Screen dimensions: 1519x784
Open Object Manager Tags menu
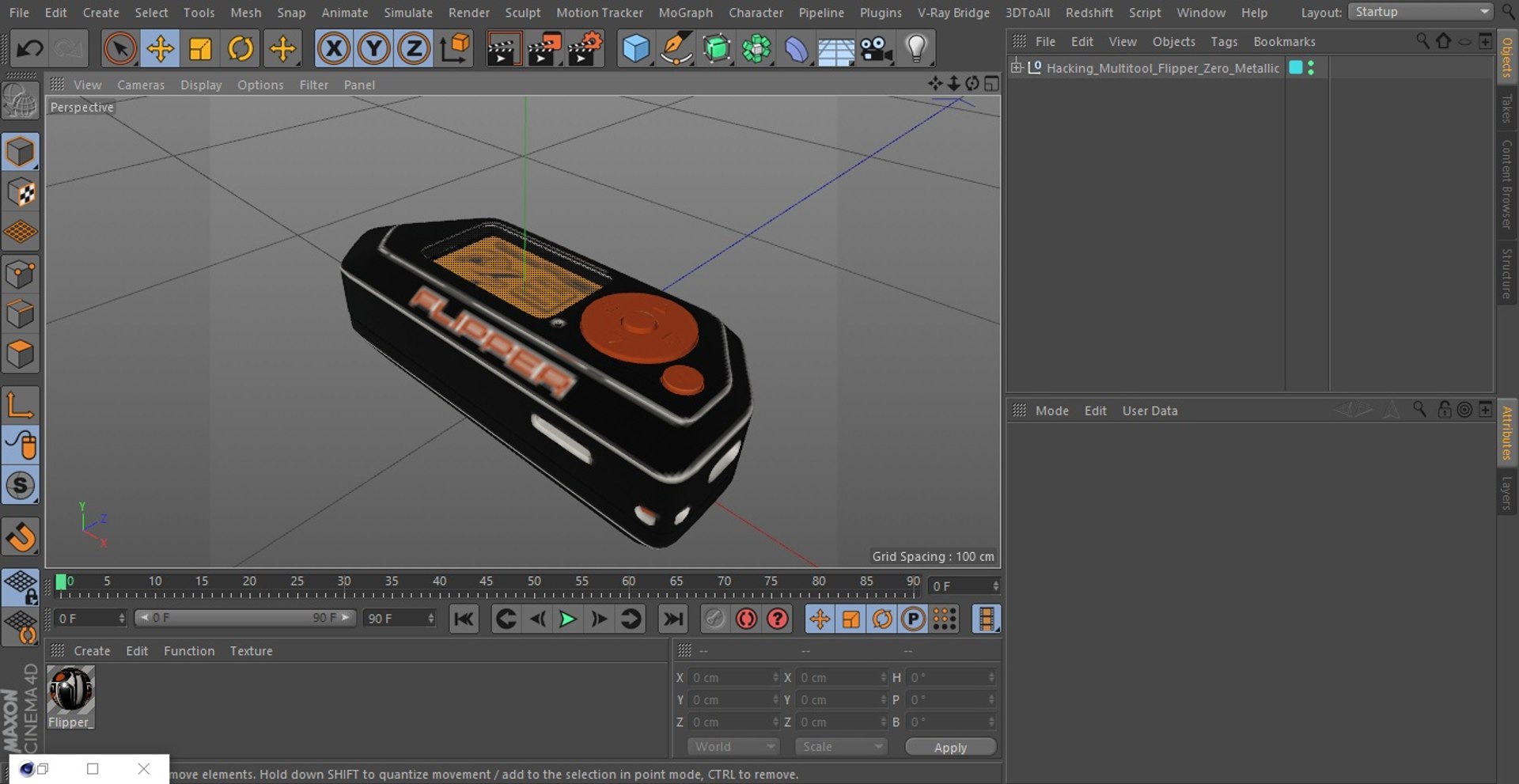pos(1224,42)
